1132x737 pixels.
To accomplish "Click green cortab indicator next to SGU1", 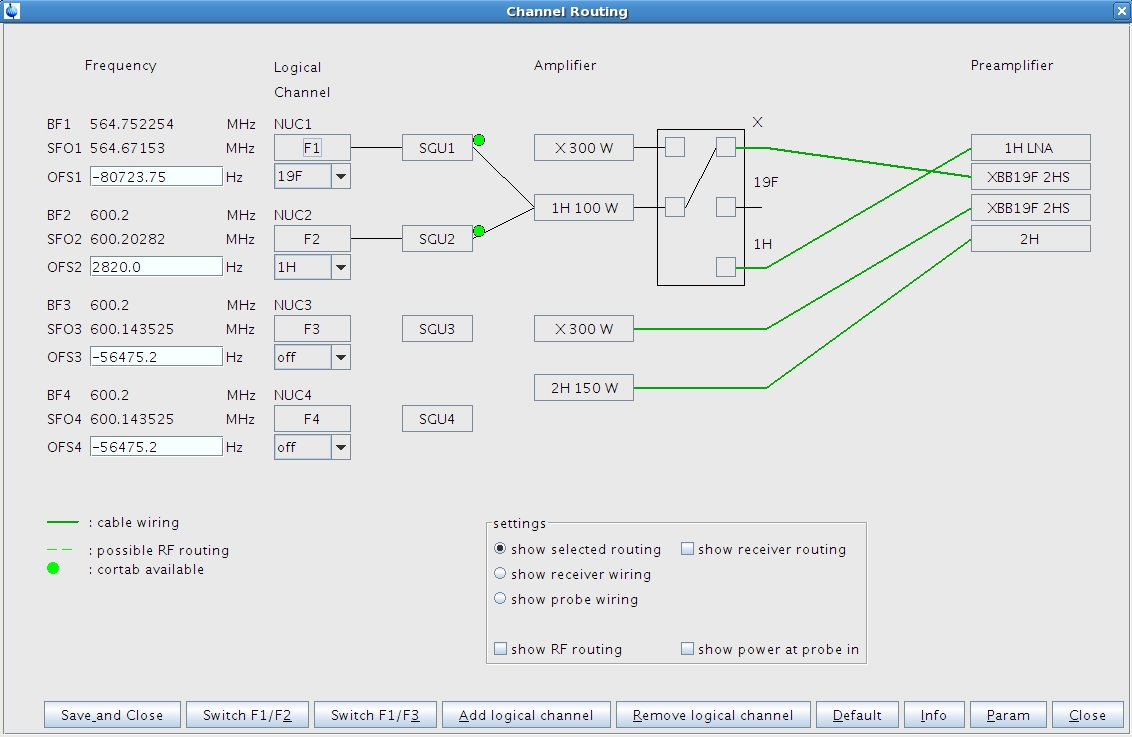I will pos(479,140).
